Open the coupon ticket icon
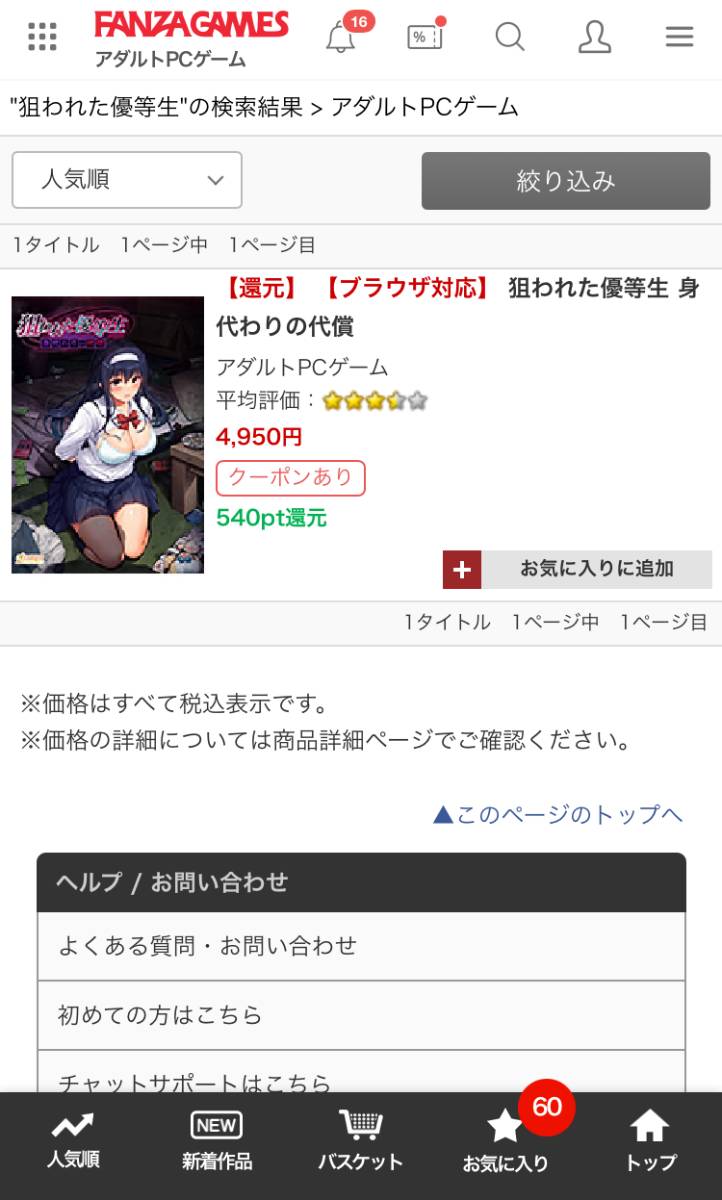722x1200 pixels. 425,37
